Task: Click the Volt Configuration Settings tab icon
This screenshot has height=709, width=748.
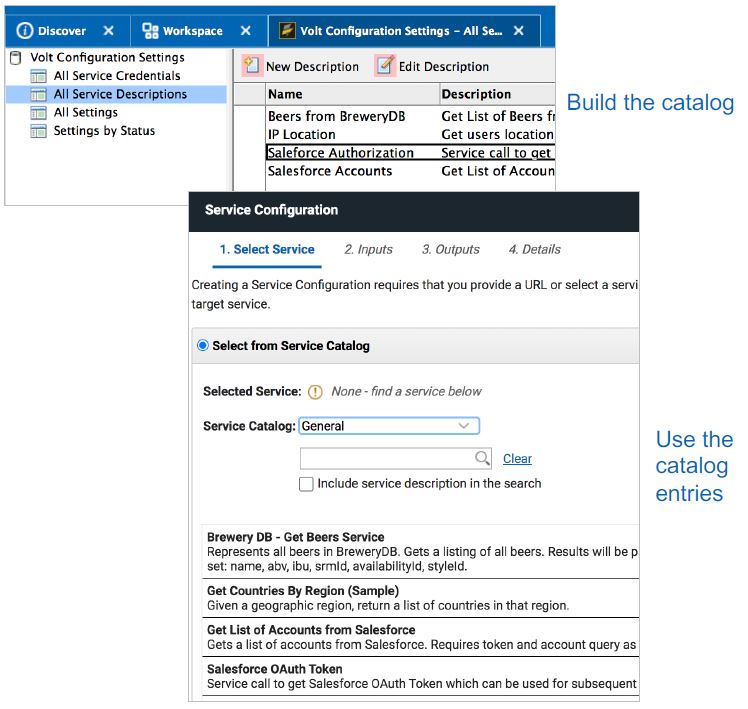Action: (x=287, y=31)
